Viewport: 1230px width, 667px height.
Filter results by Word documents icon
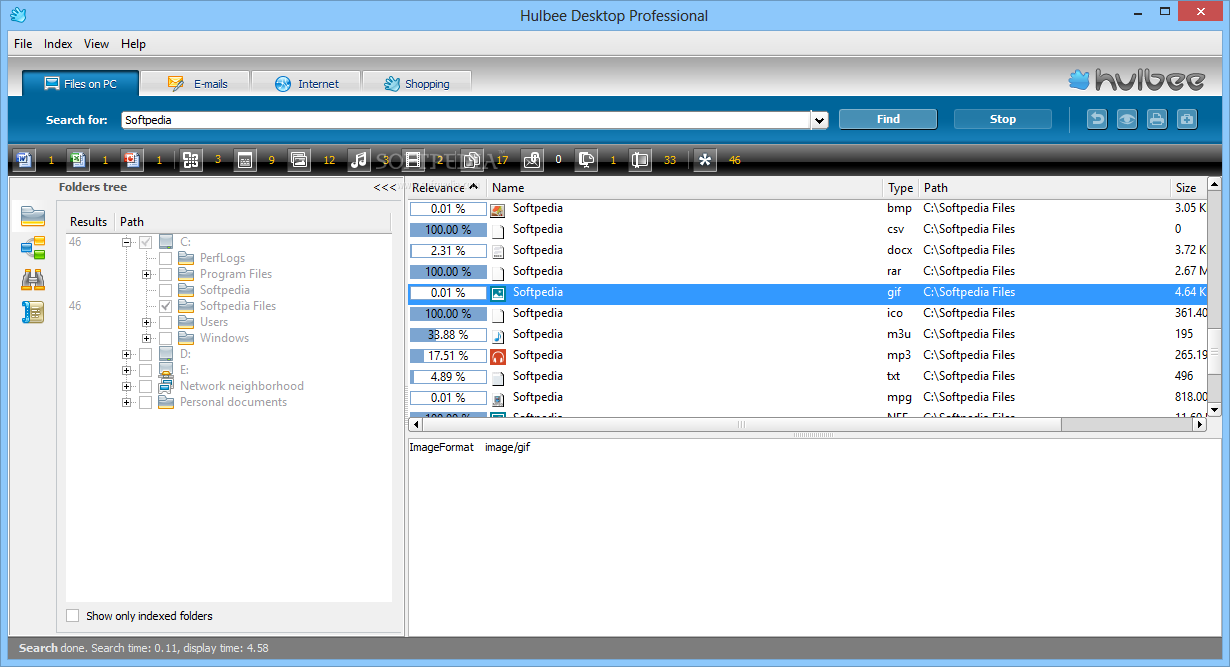pyautogui.click(x=24, y=159)
